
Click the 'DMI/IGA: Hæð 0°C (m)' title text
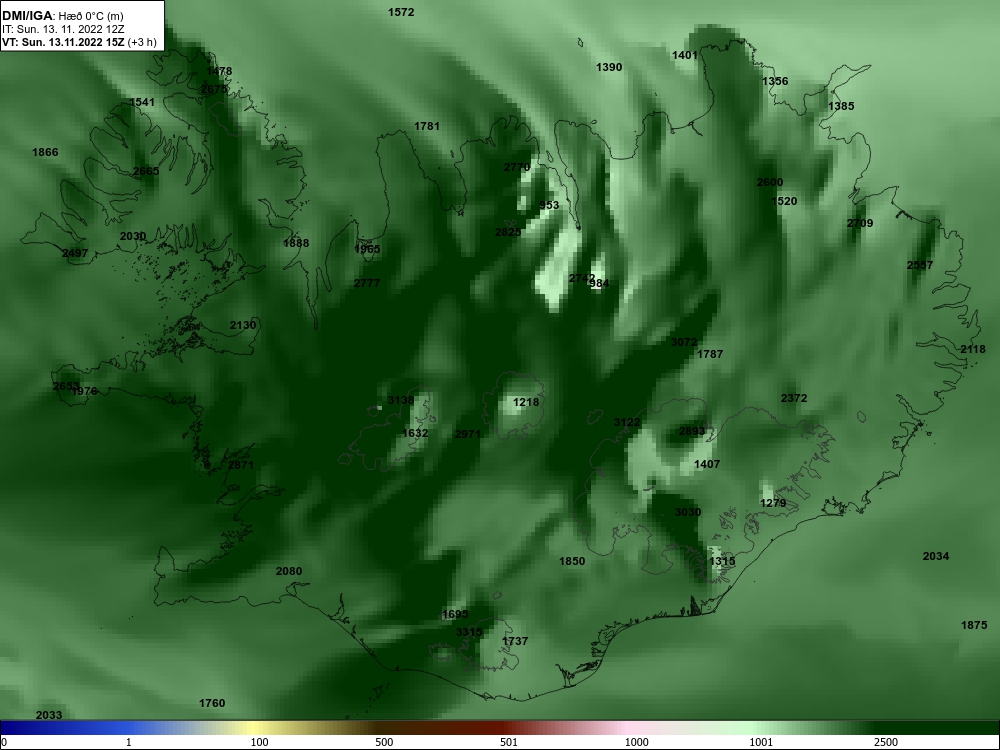[63, 17]
